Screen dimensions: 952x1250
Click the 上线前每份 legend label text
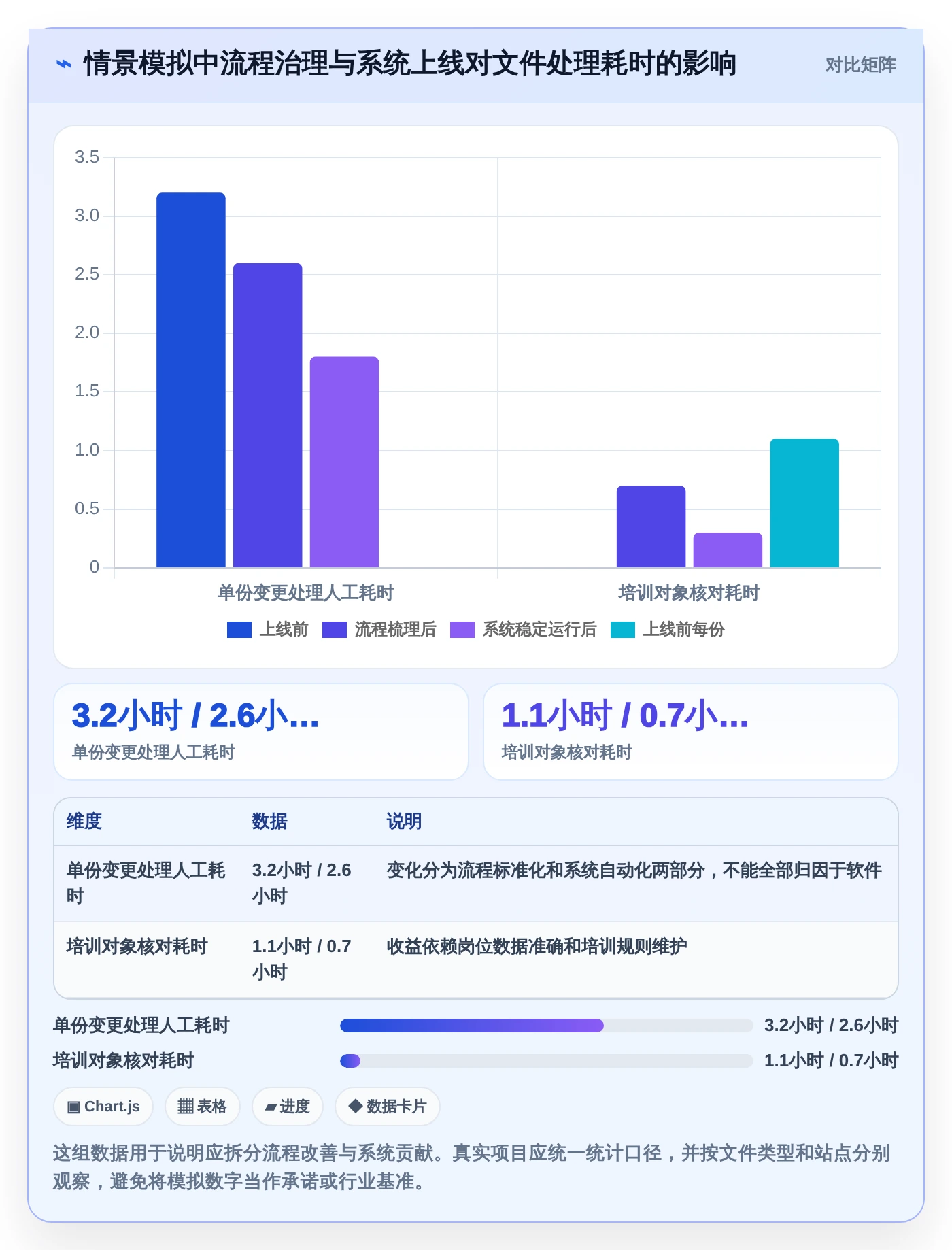coord(683,630)
